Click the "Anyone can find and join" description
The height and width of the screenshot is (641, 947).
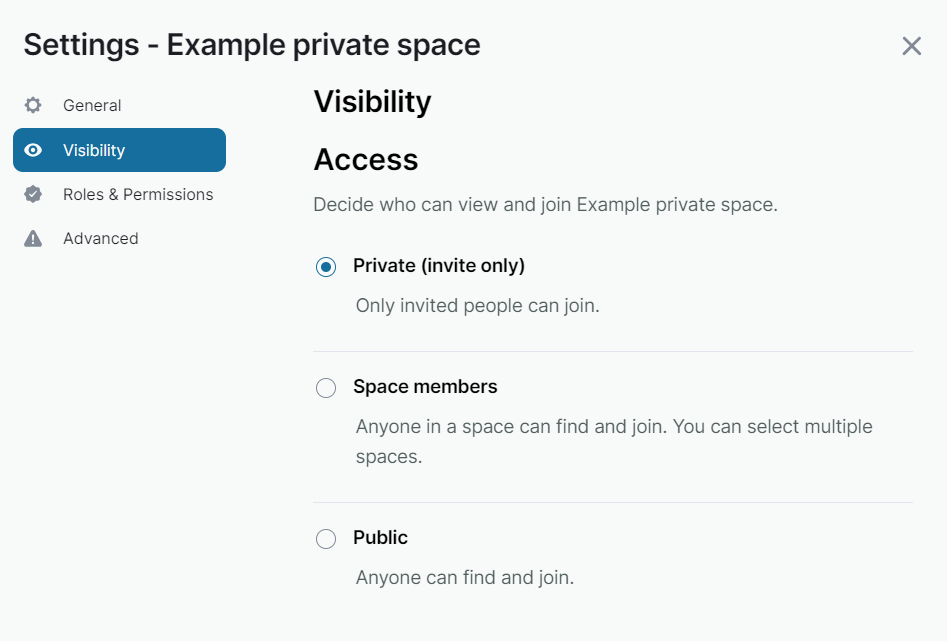[x=465, y=577]
